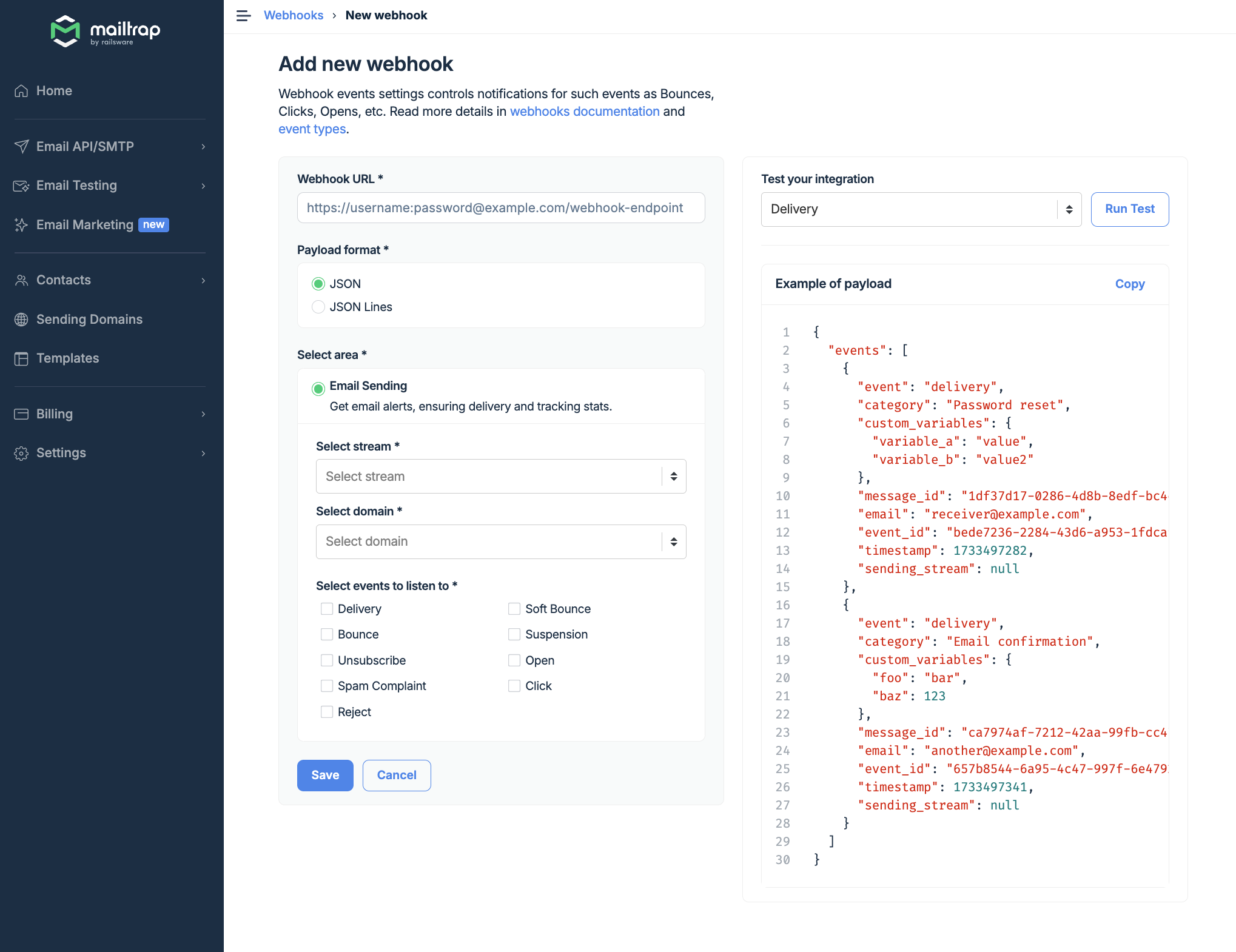Screen dimensions: 1236x952
Task: Click the Email API/SMTP paper plane icon
Action: (21, 147)
